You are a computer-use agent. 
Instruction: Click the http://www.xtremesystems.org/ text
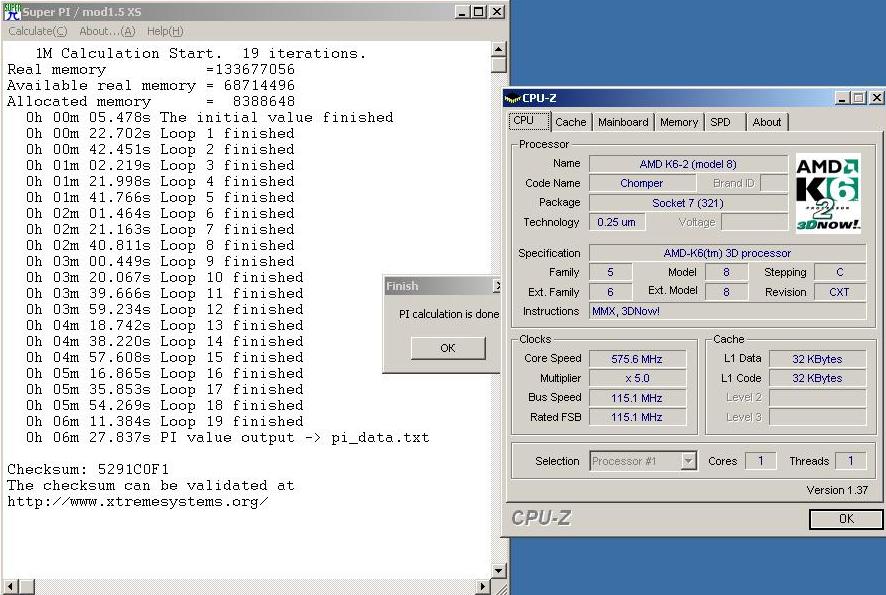click(x=138, y=502)
